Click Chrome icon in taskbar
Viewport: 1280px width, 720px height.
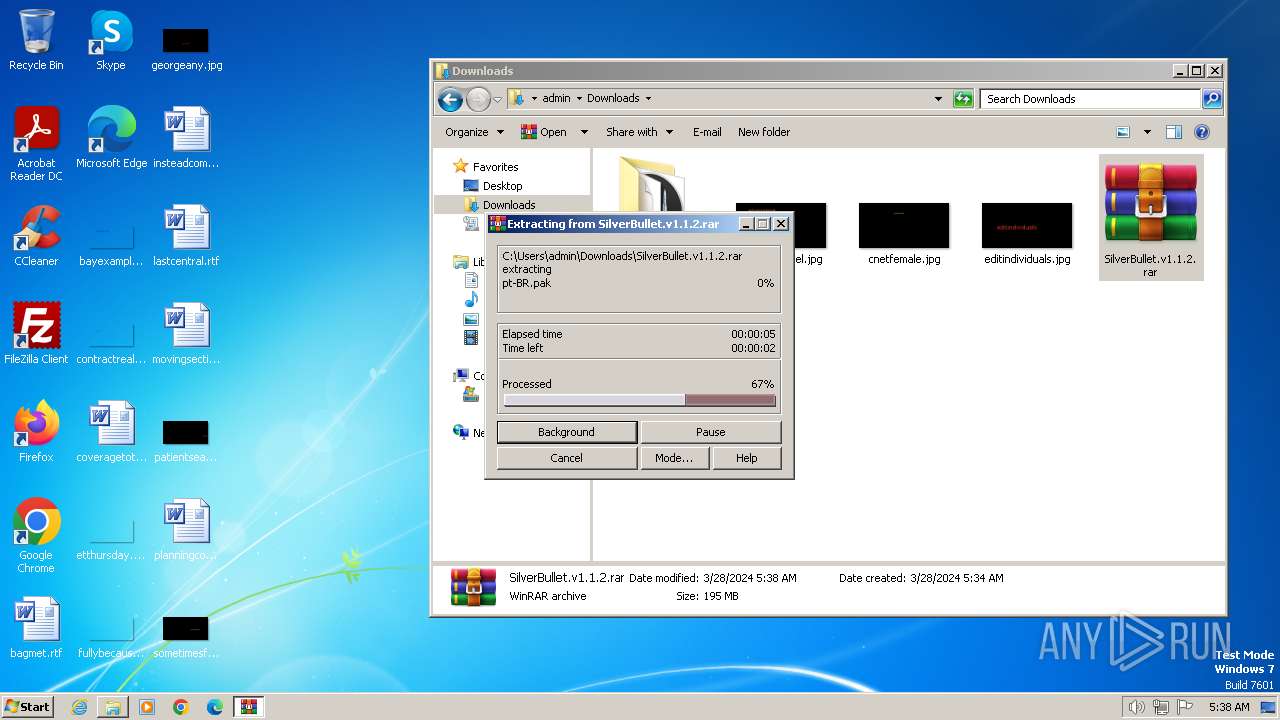coord(181,707)
